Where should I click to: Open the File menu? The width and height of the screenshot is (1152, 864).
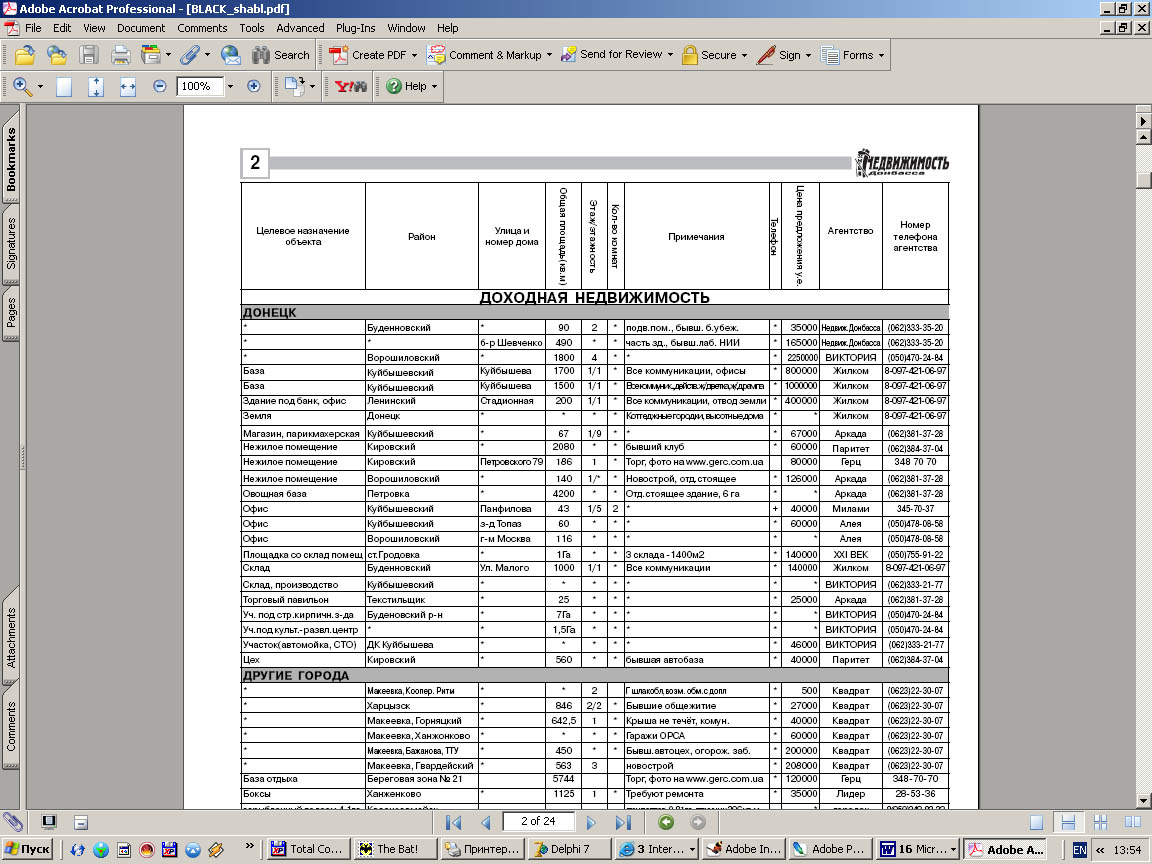tap(33, 29)
